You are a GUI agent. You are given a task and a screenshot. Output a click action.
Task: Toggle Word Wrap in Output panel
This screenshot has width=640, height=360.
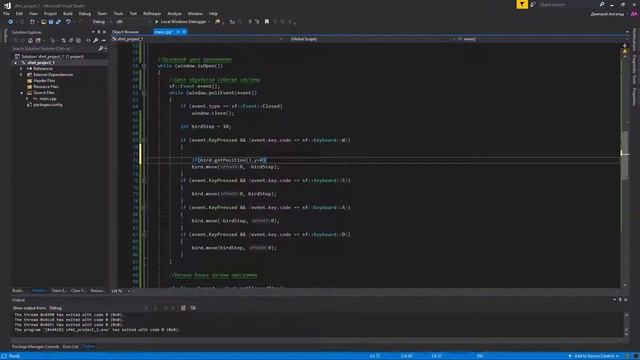pos(193,308)
